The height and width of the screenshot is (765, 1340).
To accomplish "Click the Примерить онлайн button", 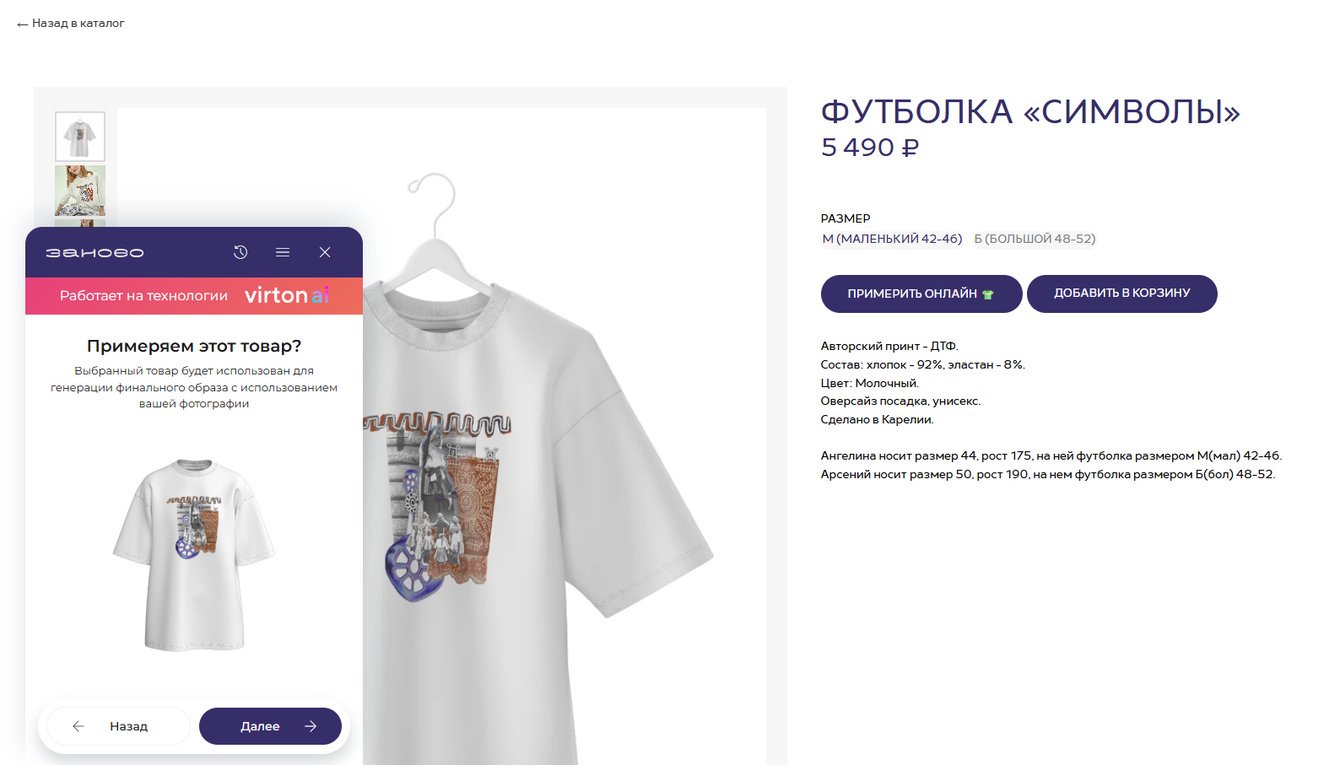I will tap(921, 293).
